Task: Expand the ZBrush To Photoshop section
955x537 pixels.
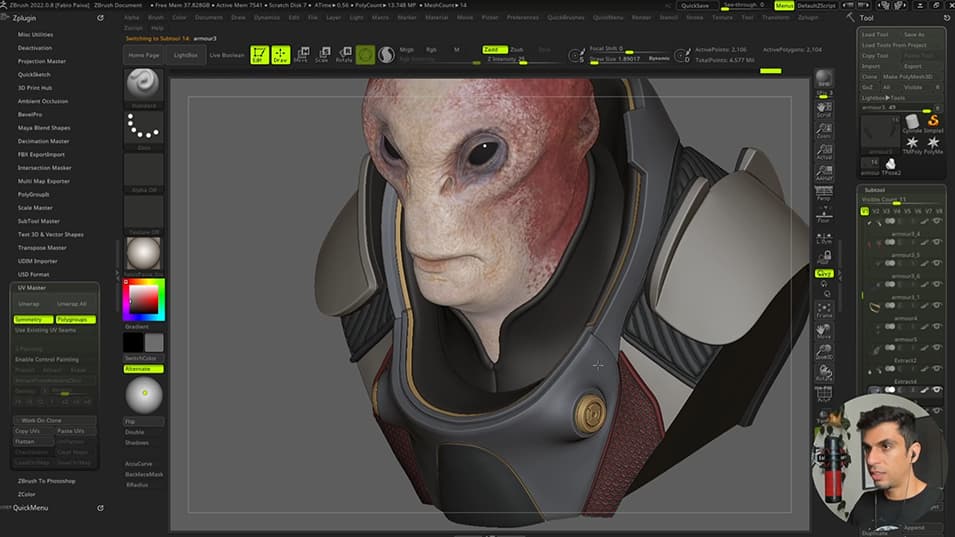Action: (46, 481)
